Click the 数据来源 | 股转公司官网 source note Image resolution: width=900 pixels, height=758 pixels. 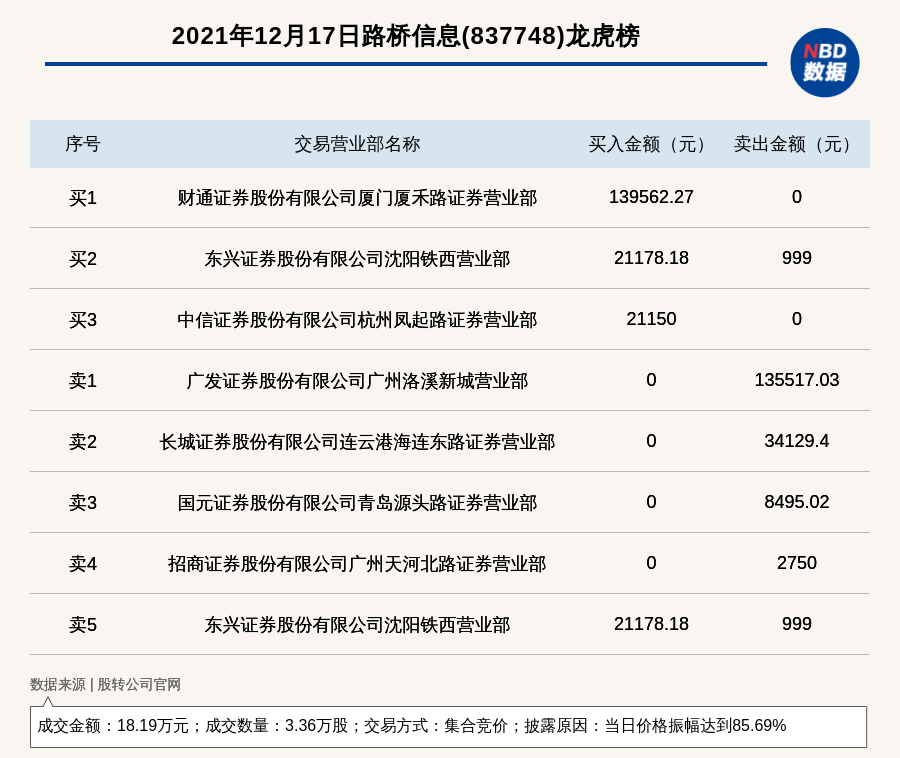(x=105, y=685)
